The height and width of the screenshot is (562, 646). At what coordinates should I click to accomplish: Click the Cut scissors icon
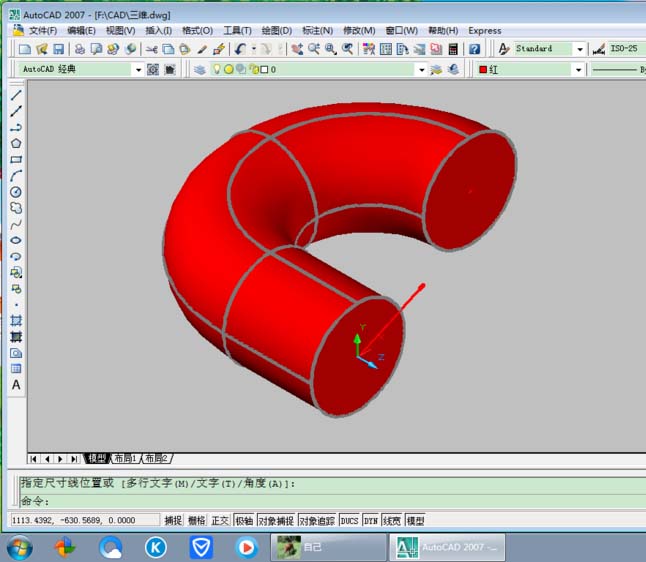(x=152, y=49)
